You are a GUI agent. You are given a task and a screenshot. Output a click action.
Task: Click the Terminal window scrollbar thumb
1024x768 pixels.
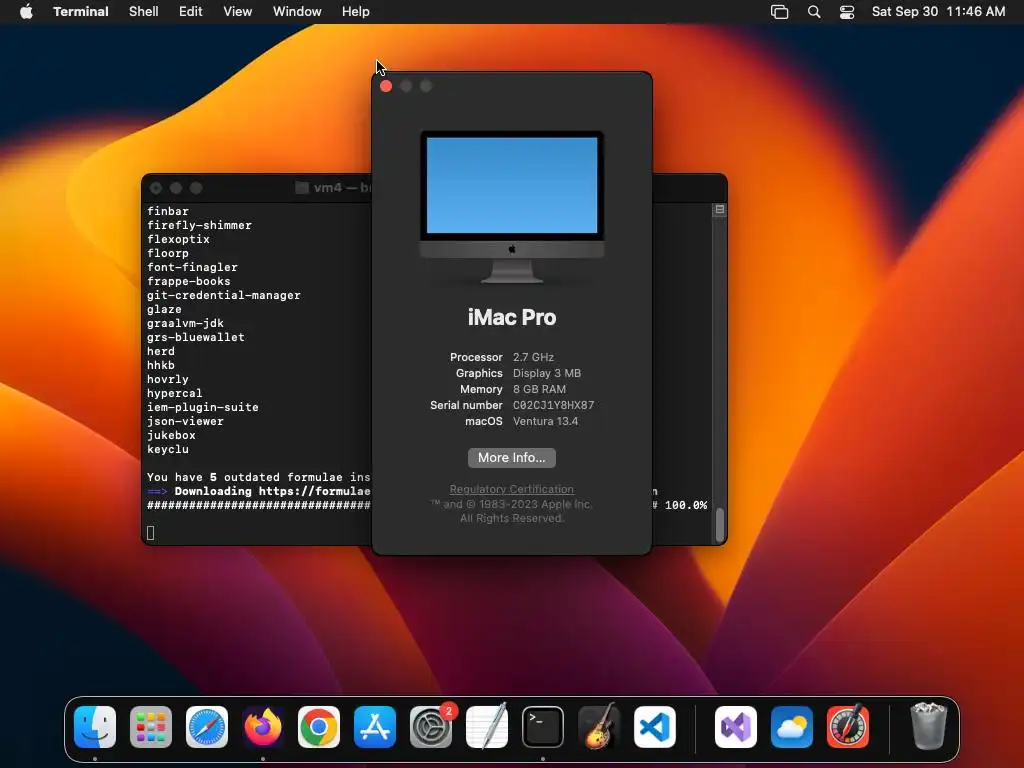(720, 525)
